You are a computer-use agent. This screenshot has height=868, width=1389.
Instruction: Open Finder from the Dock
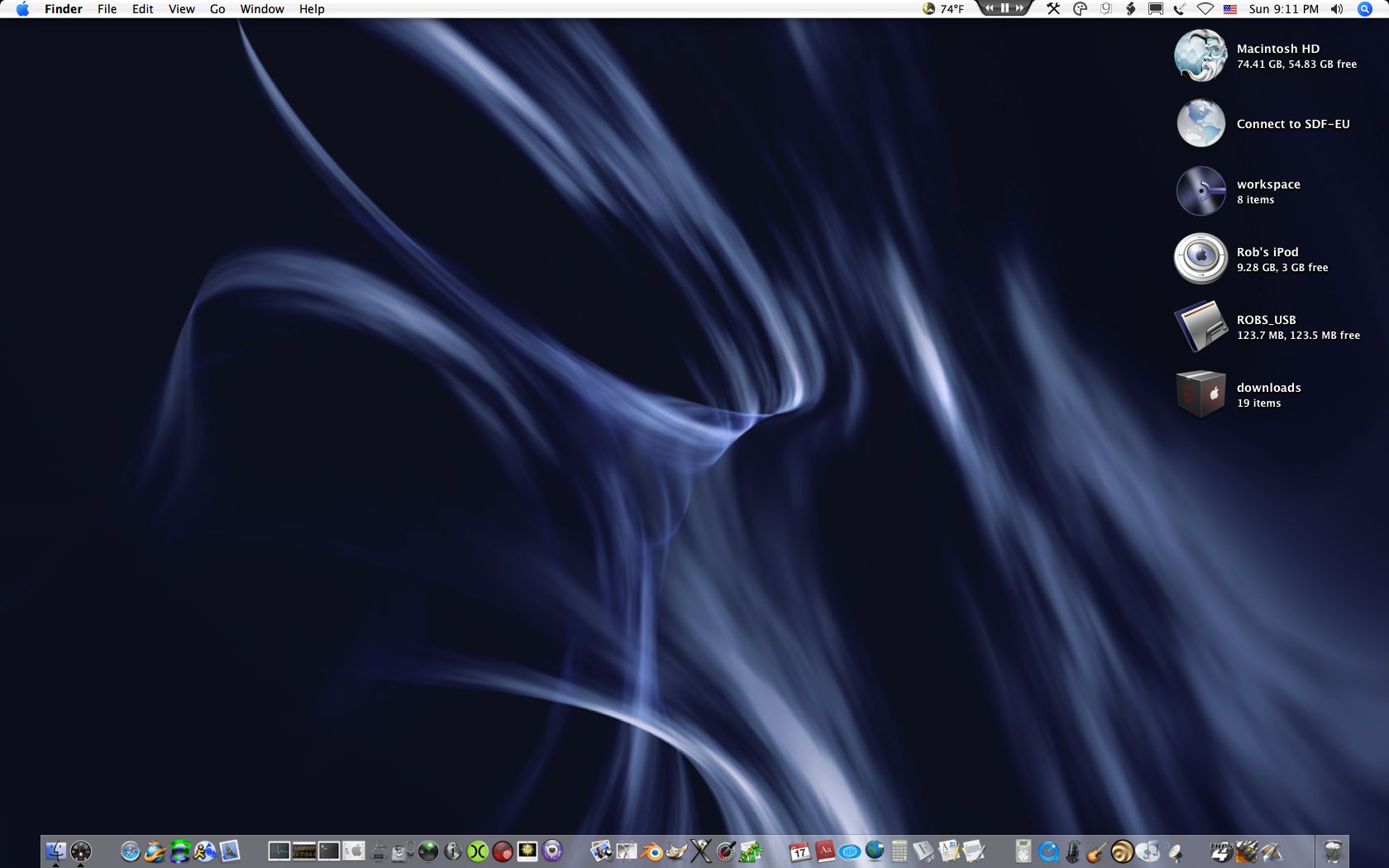[55, 851]
